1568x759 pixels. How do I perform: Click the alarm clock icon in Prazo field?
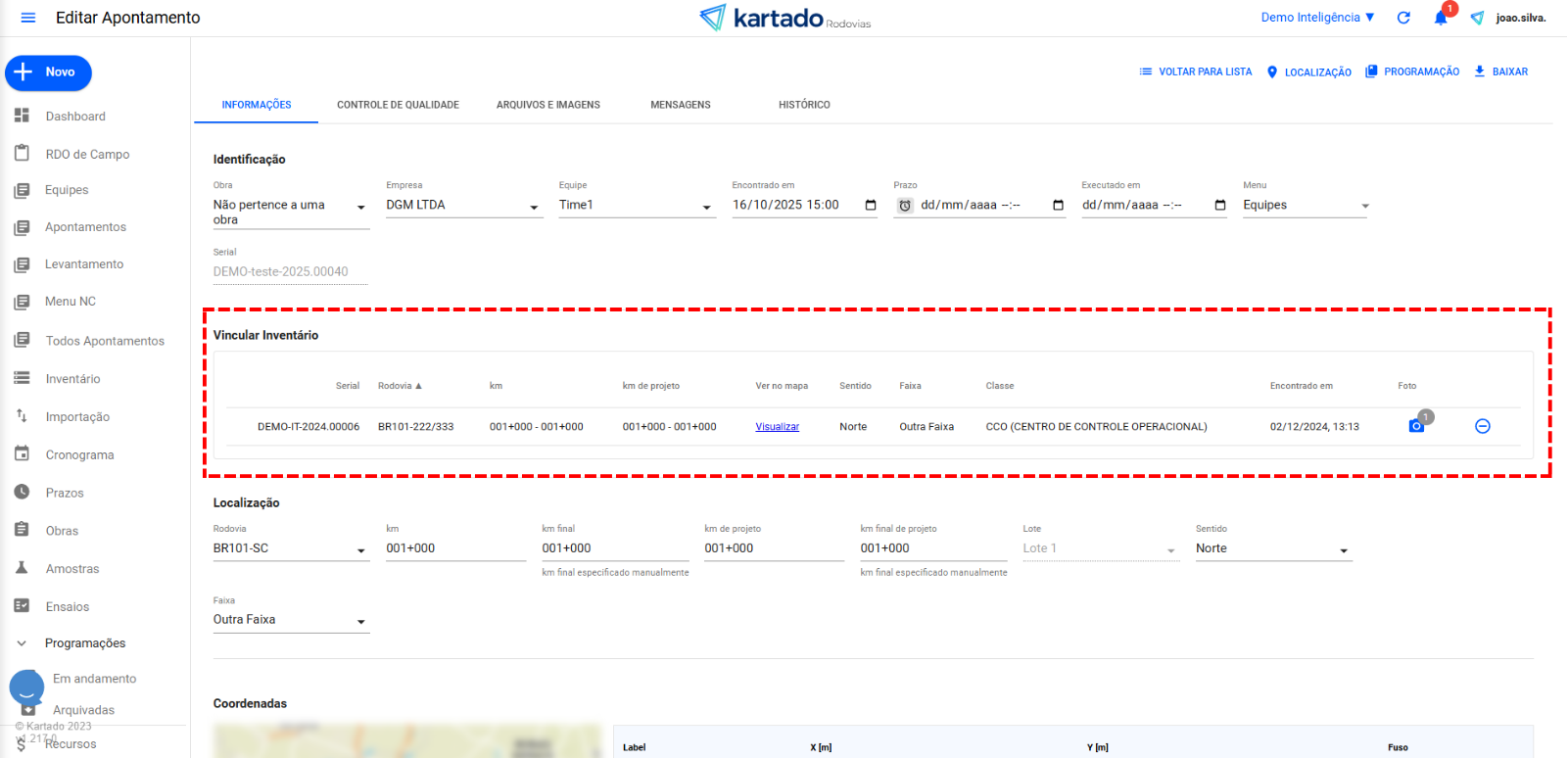905,206
